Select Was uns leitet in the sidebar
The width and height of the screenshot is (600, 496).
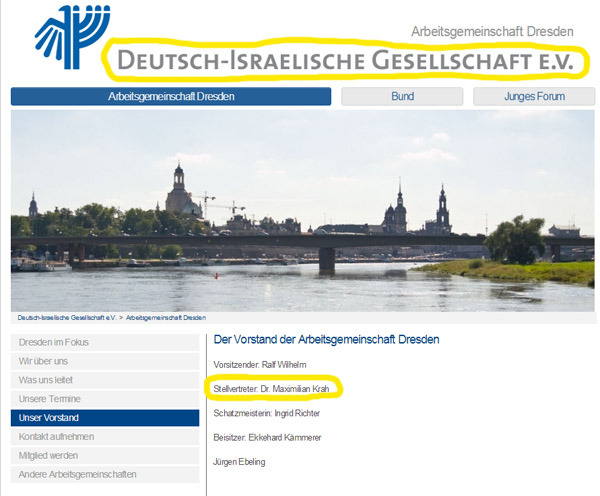click(x=105, y=380)
